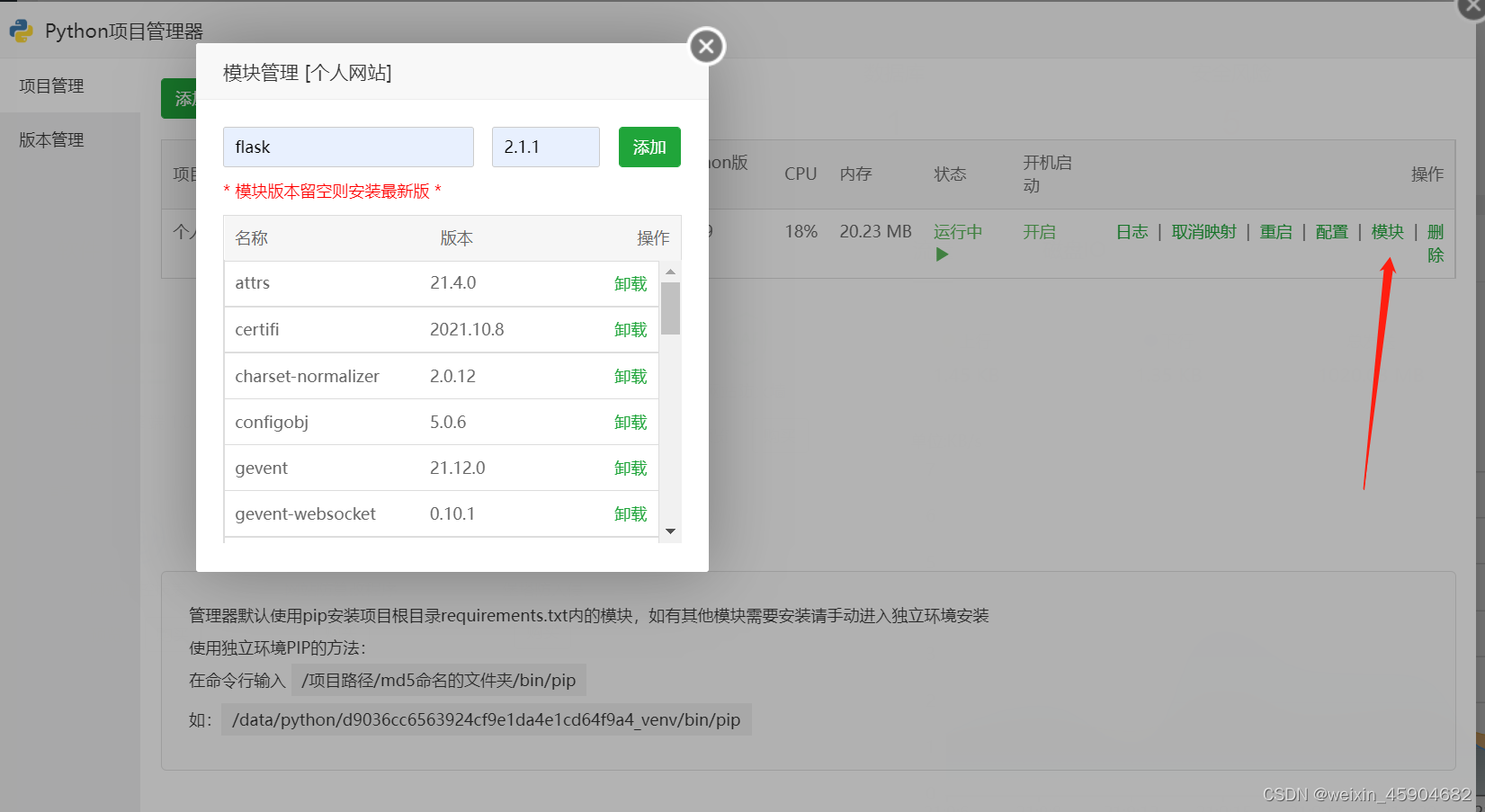Open the project 日志 logs
Image resolution: width=1485 pixels, height=812 pixels.
tap(1132, 231)
